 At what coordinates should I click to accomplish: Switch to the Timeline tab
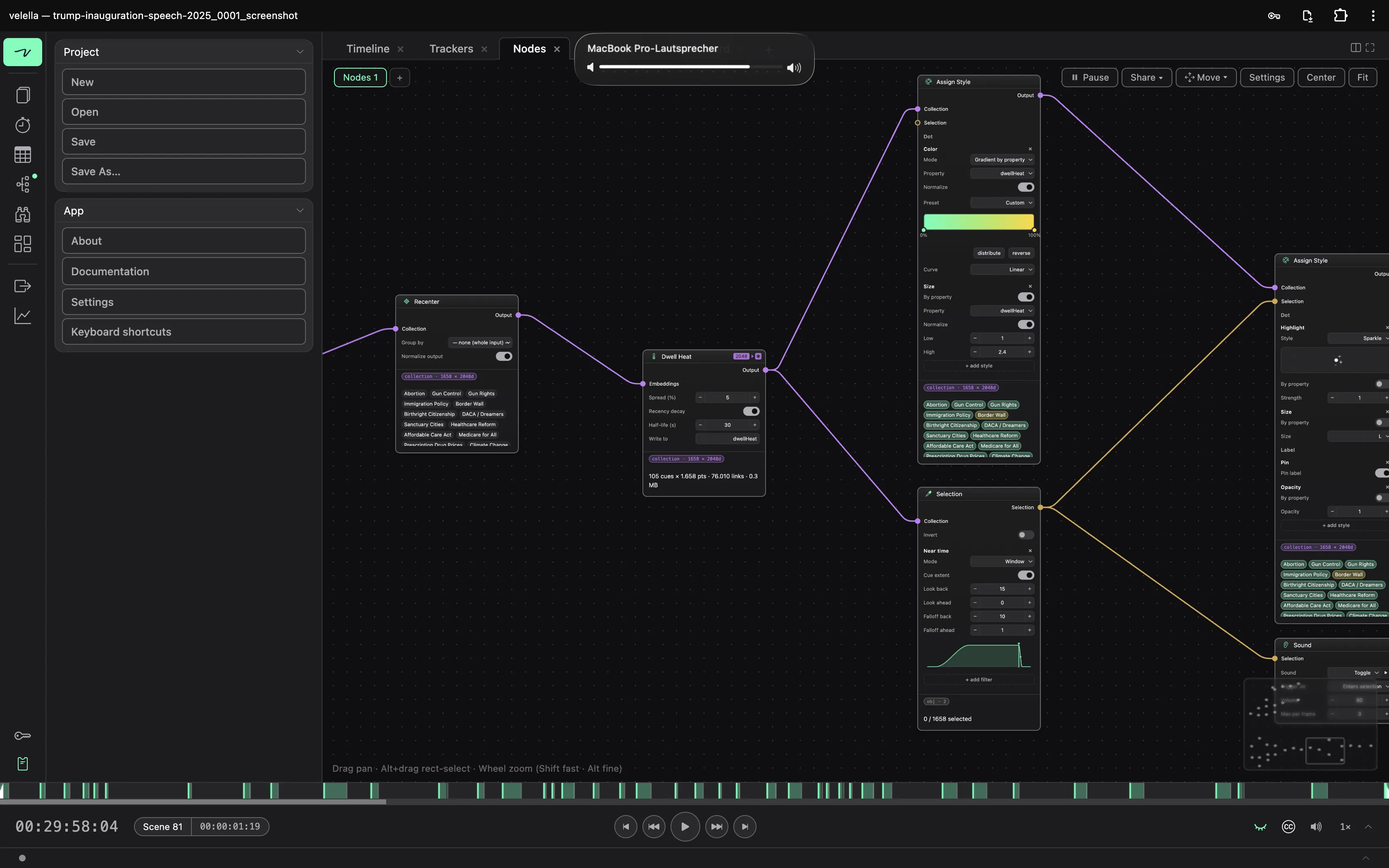[368, 49]
